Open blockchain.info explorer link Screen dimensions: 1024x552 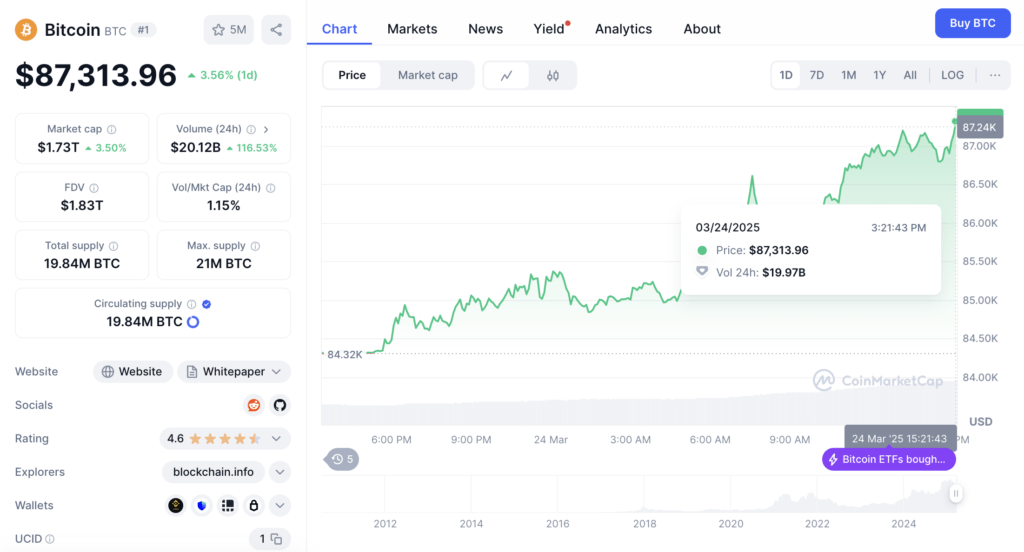[213, 472]
